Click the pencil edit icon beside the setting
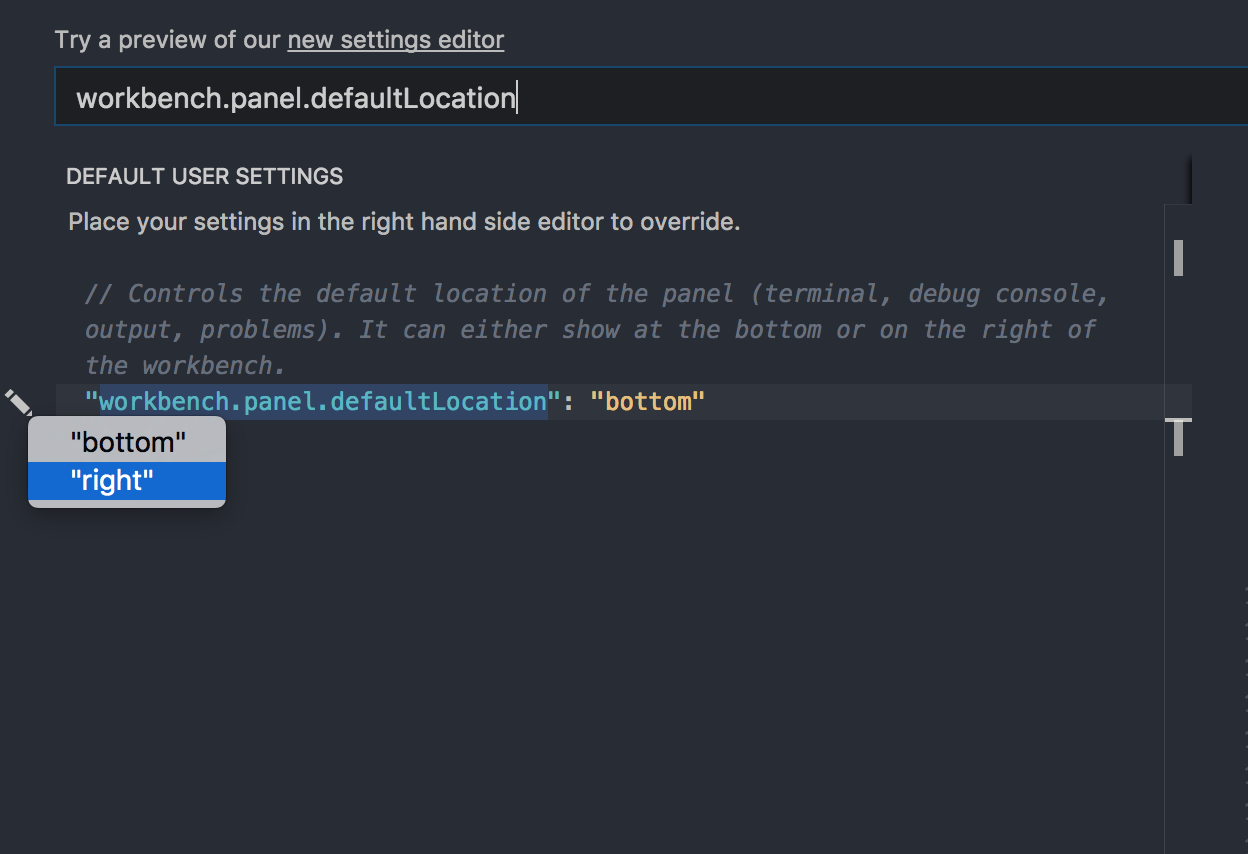1248x854 pixels. [18, 403]
